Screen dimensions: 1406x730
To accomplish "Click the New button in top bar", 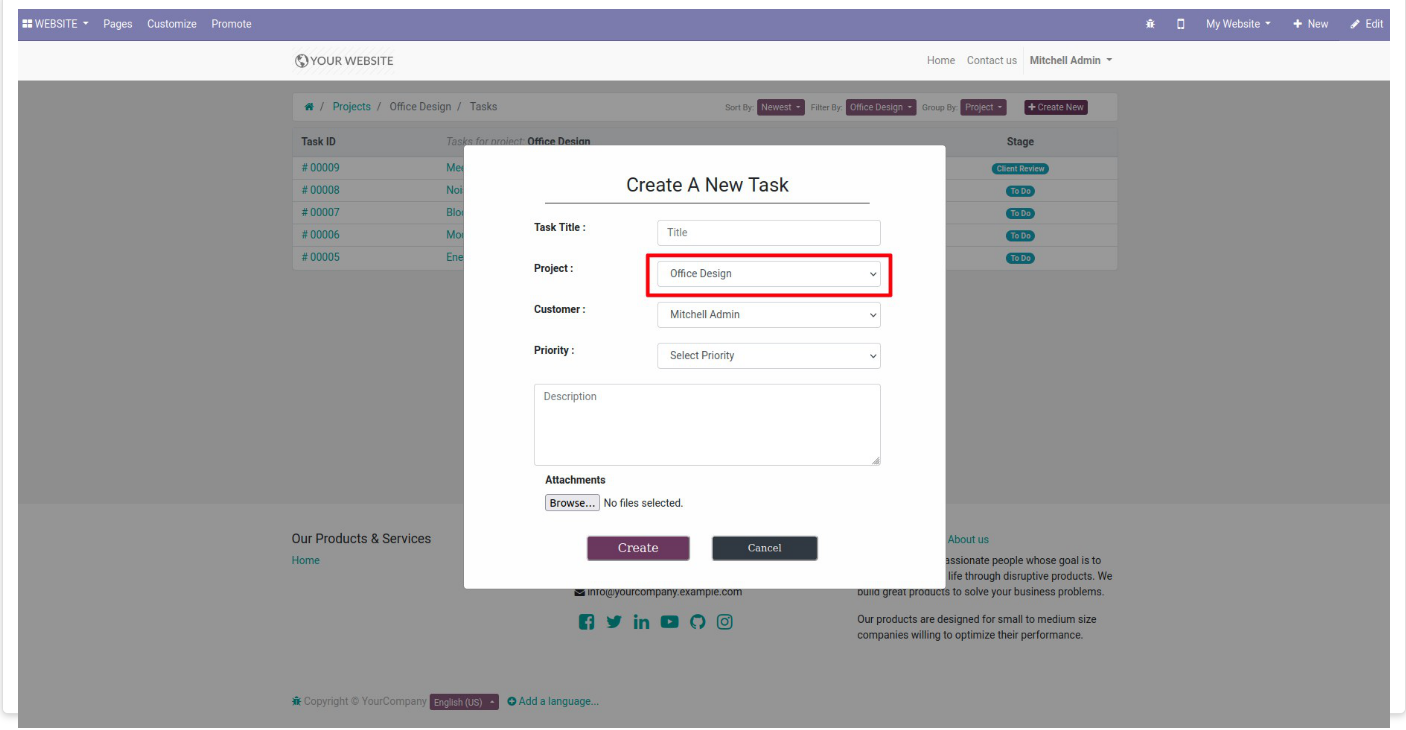I will [x=1310, y=24].
